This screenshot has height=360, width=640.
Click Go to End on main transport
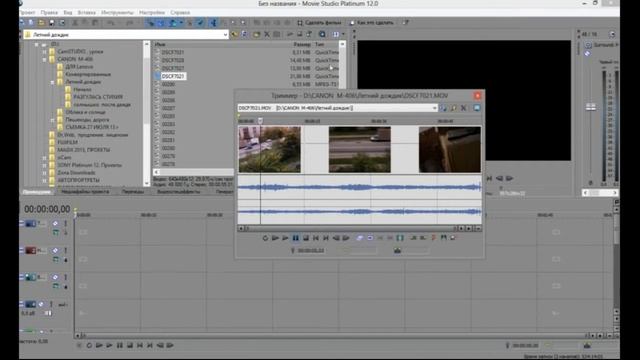pyautogui.click(x=150, y=345)
